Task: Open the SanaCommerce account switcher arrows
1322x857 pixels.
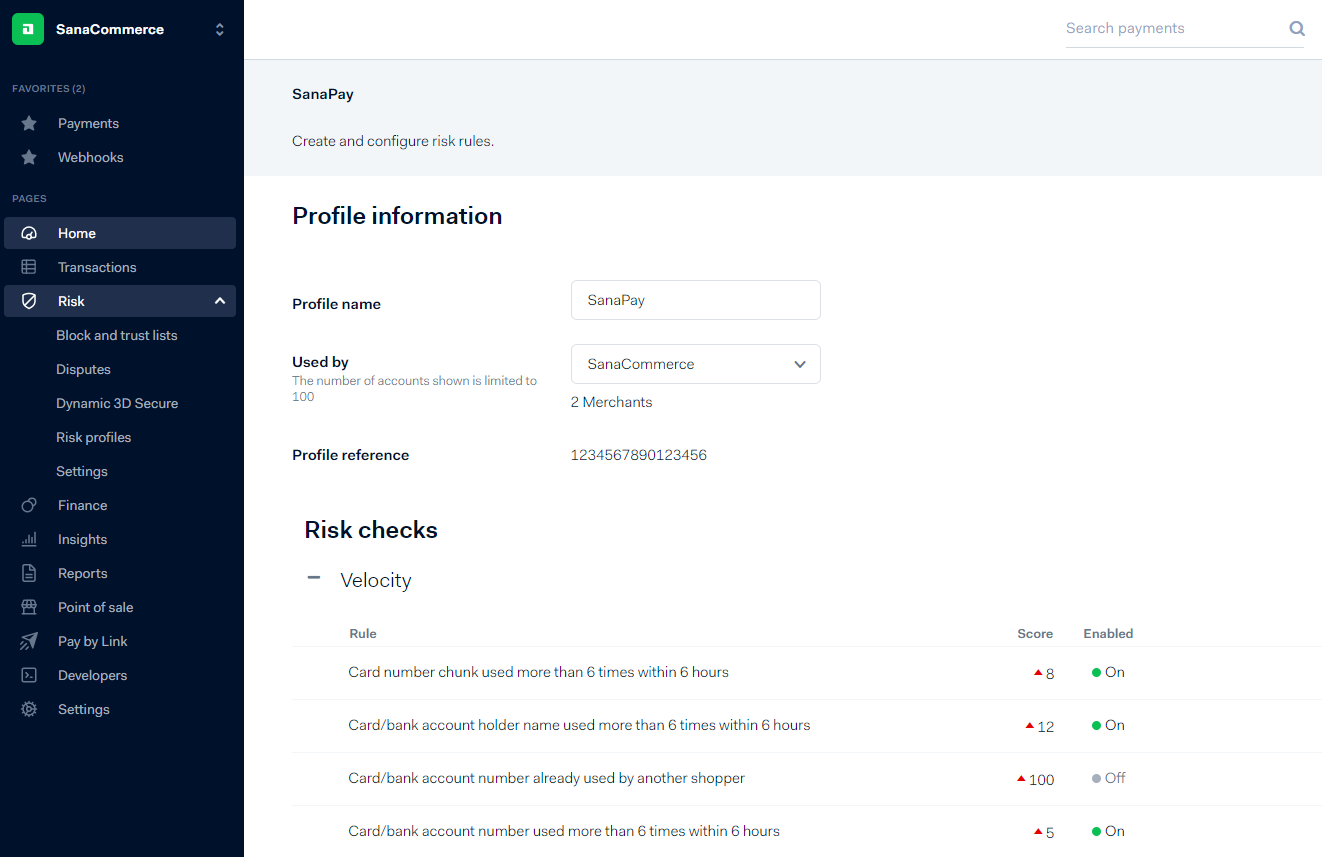Action: (x=220, y=30)
